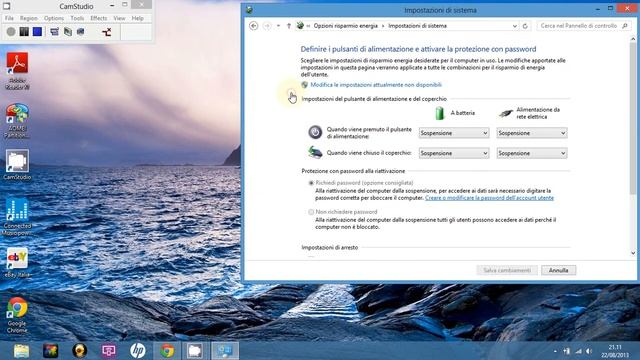
Task: Open the eBay Italia desktop shortcut
Action: click(17, 263)
